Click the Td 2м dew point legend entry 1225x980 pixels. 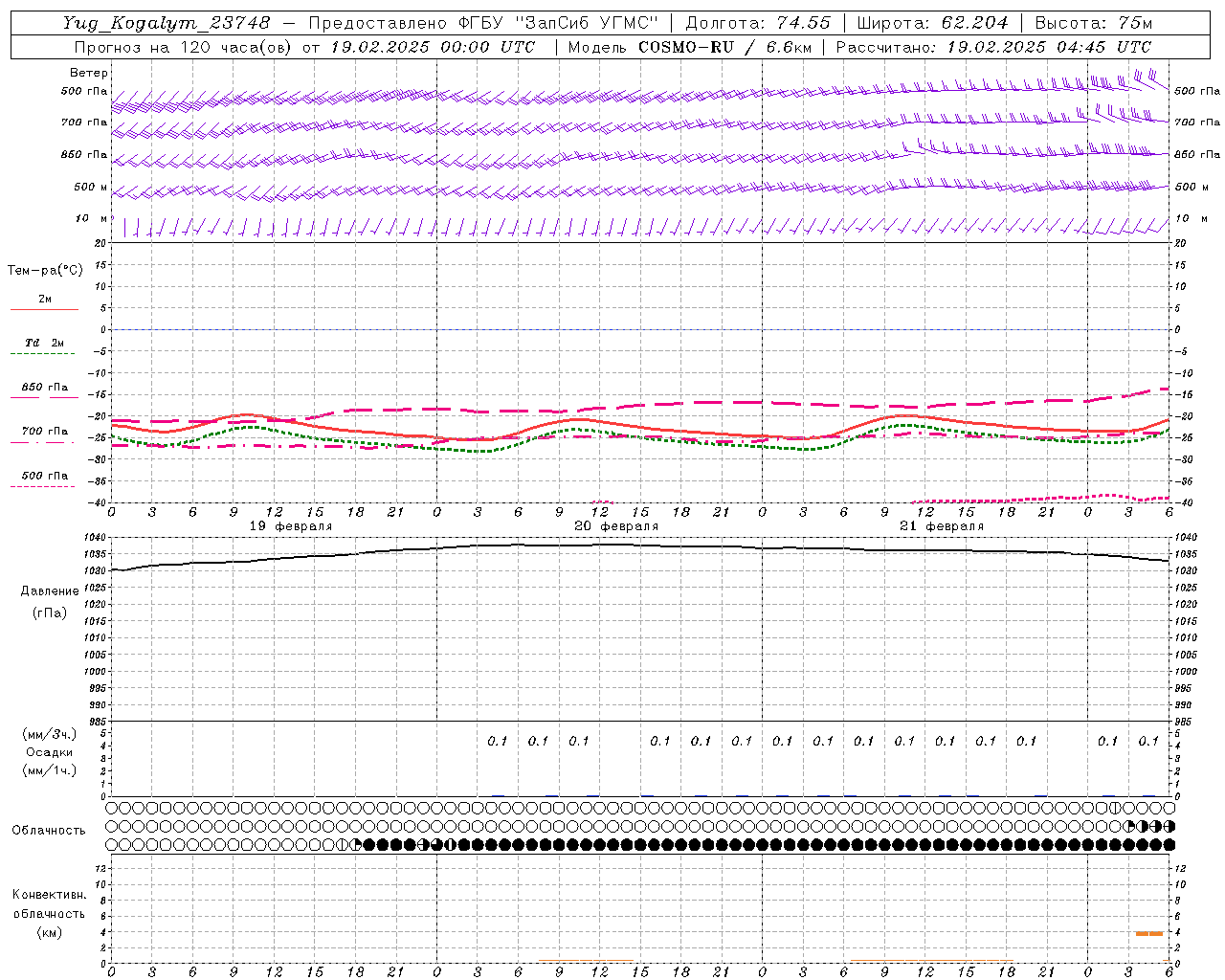[x=45, y=343]
